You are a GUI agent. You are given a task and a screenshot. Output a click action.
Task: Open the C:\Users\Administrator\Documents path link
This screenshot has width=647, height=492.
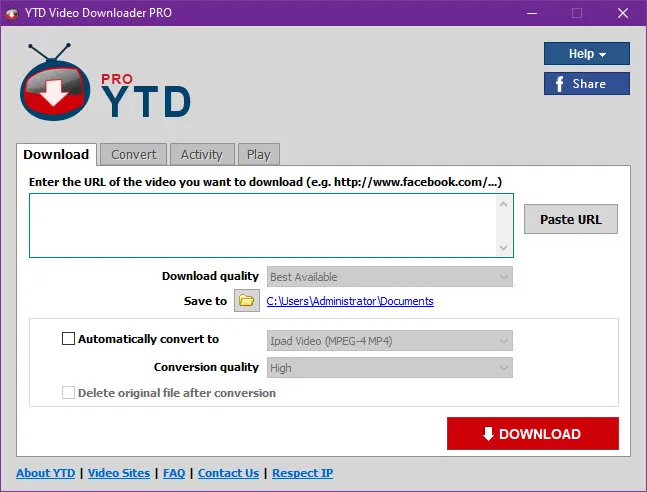click(350, 301)
